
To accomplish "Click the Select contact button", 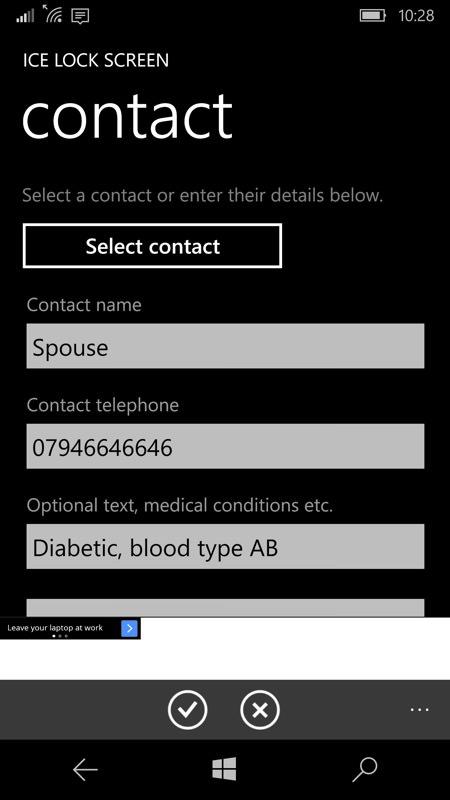I will click(152, 246).
